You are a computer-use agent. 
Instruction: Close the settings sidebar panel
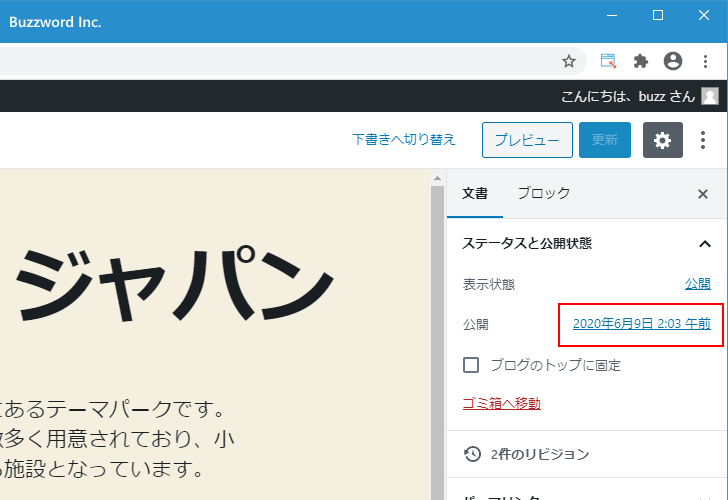coord(703,194)
